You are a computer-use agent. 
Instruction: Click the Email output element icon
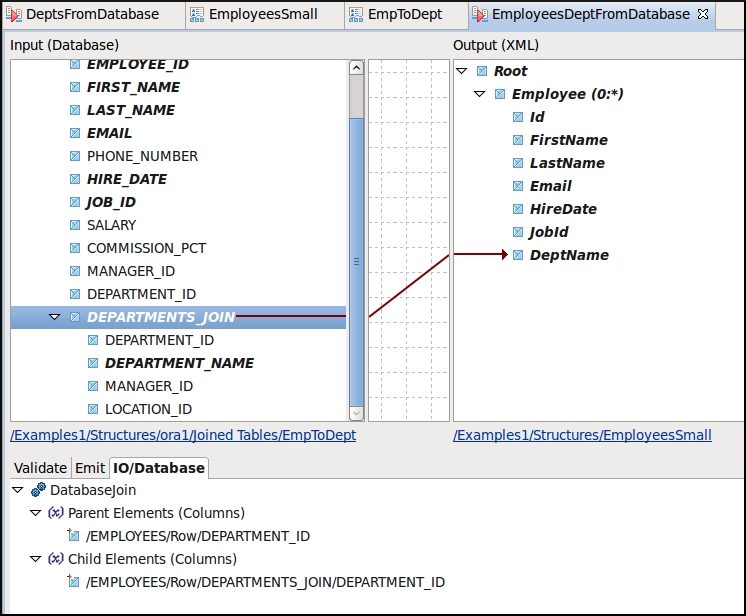pyautogui.click(x=518, y=186)
